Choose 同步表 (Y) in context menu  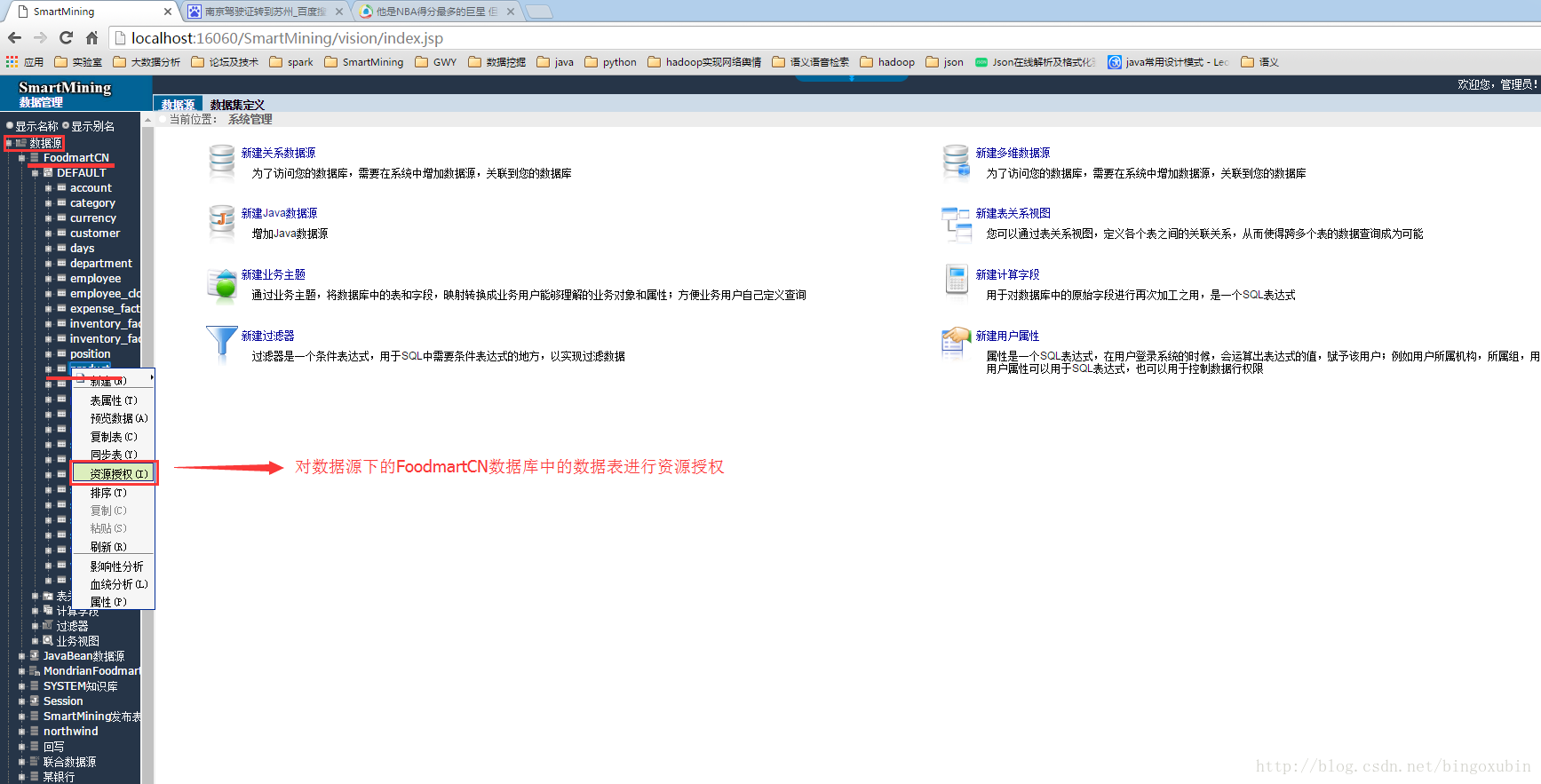point(114,455)
